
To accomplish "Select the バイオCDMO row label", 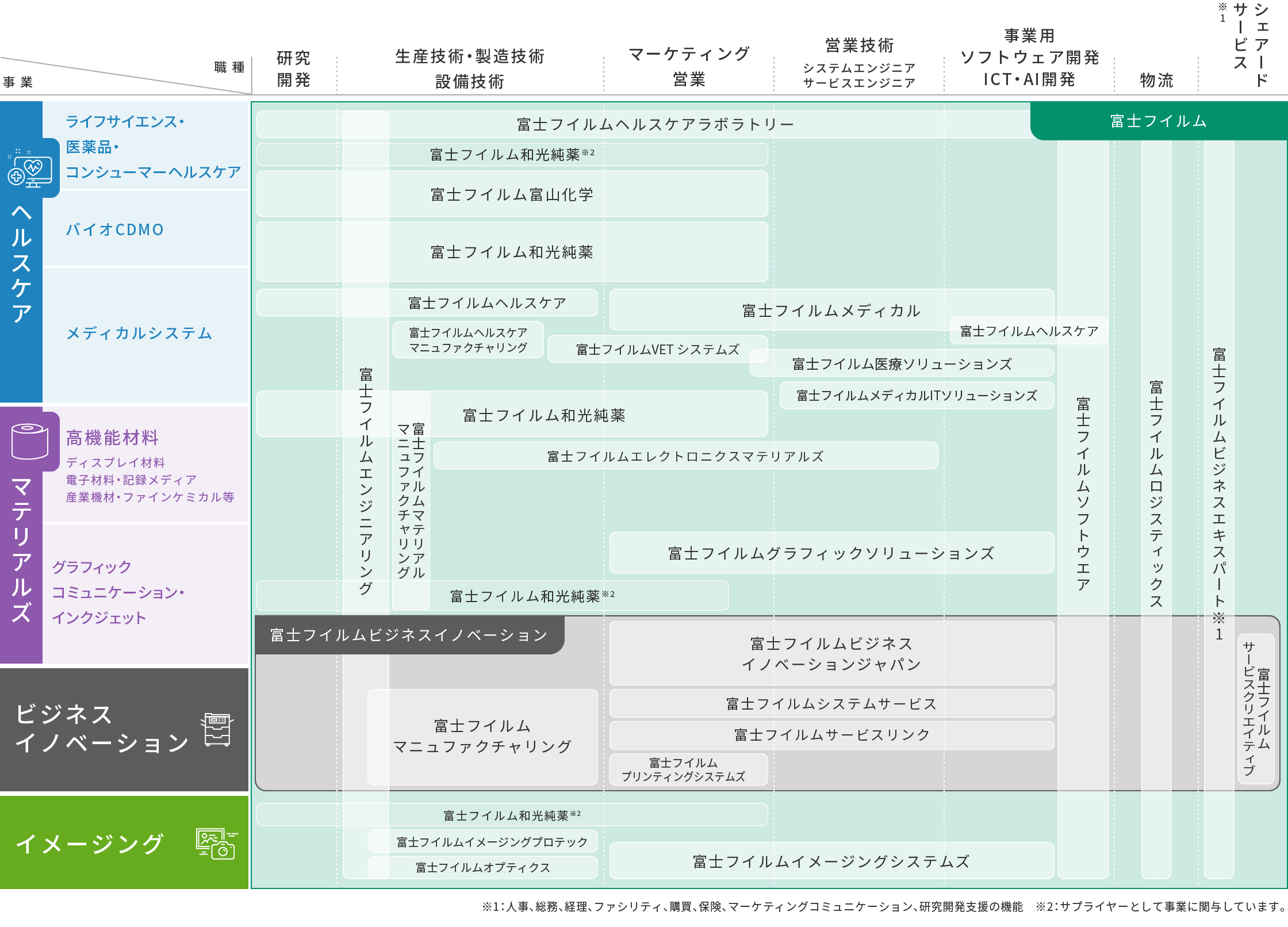I will tap(115, 229).
